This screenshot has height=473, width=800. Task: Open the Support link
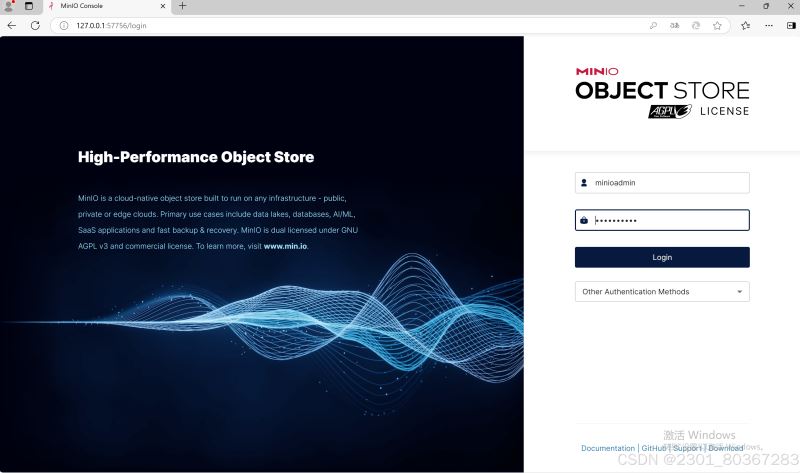[x=687, y=448]
